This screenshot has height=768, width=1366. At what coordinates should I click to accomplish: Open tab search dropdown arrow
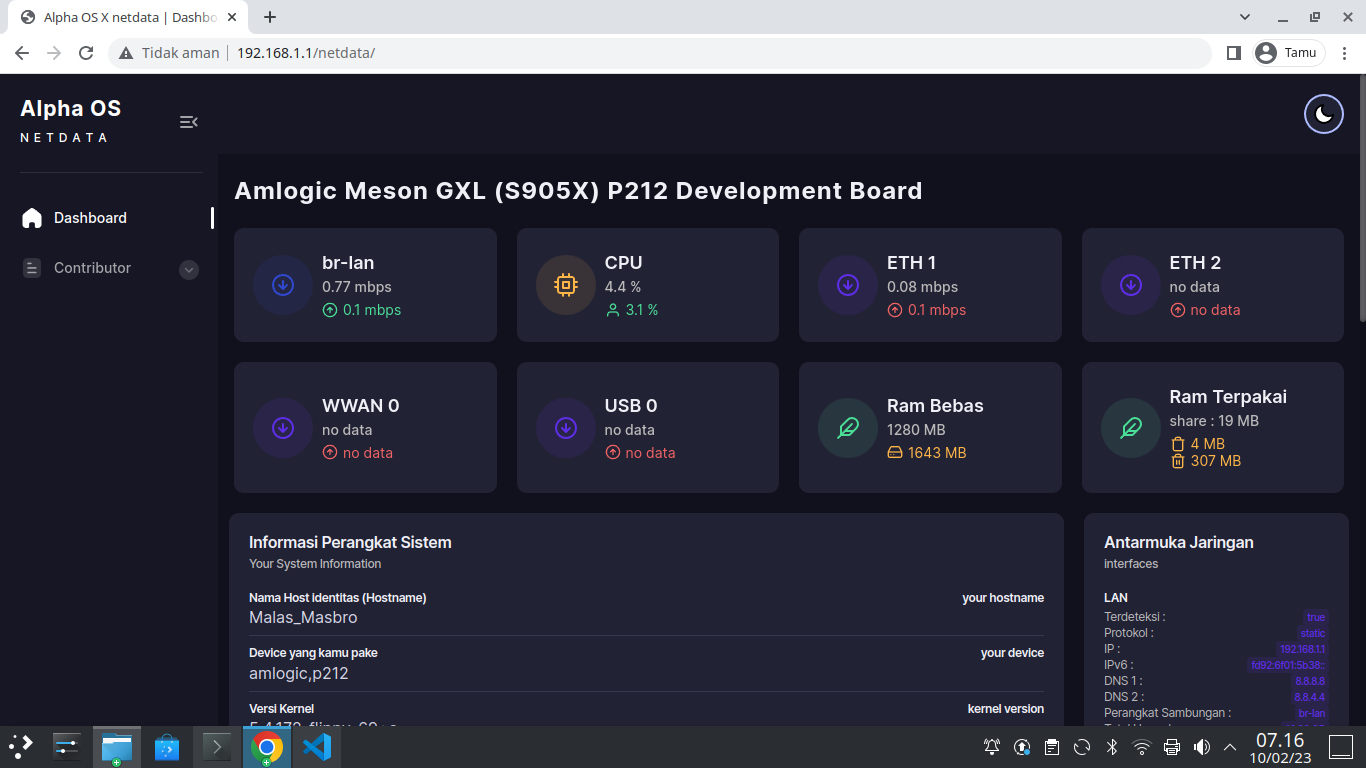[1245, 17]
